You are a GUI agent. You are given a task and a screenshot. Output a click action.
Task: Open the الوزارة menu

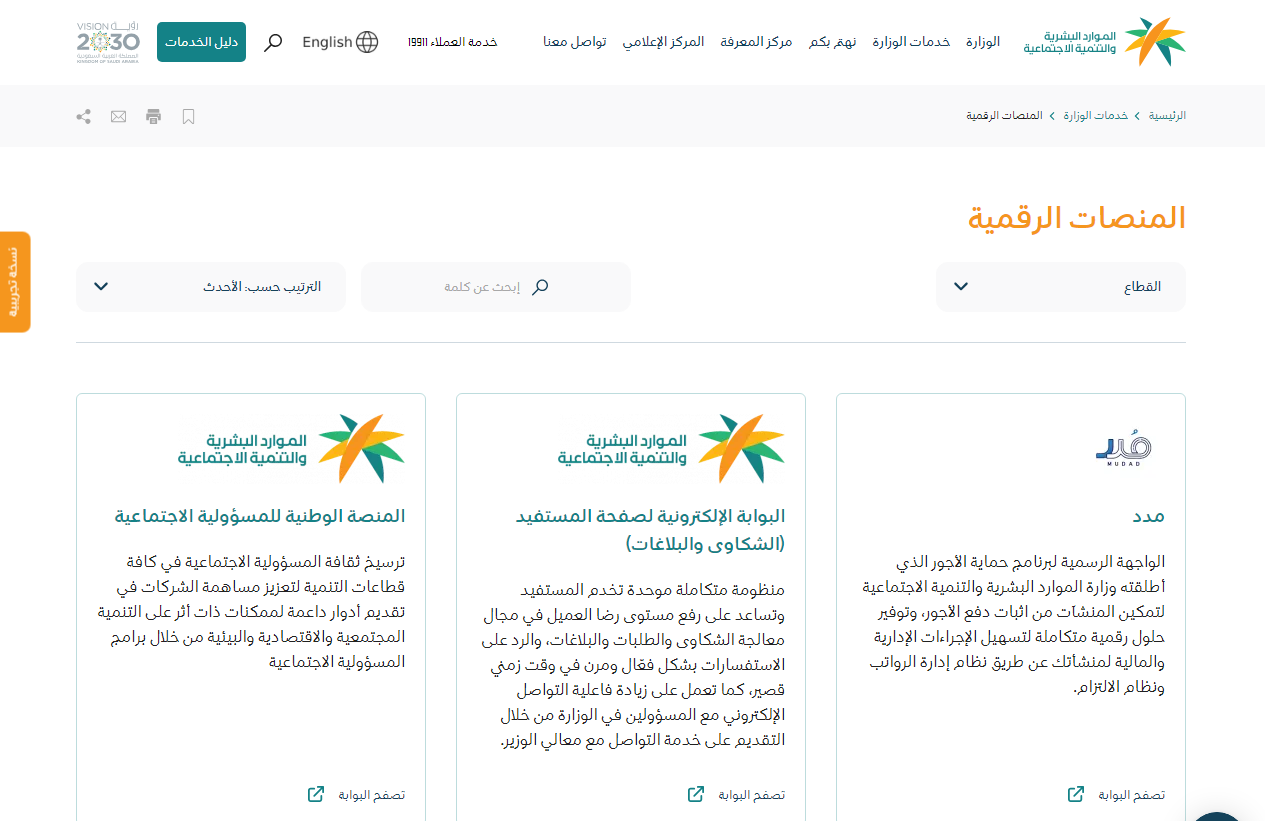point(983,42)
